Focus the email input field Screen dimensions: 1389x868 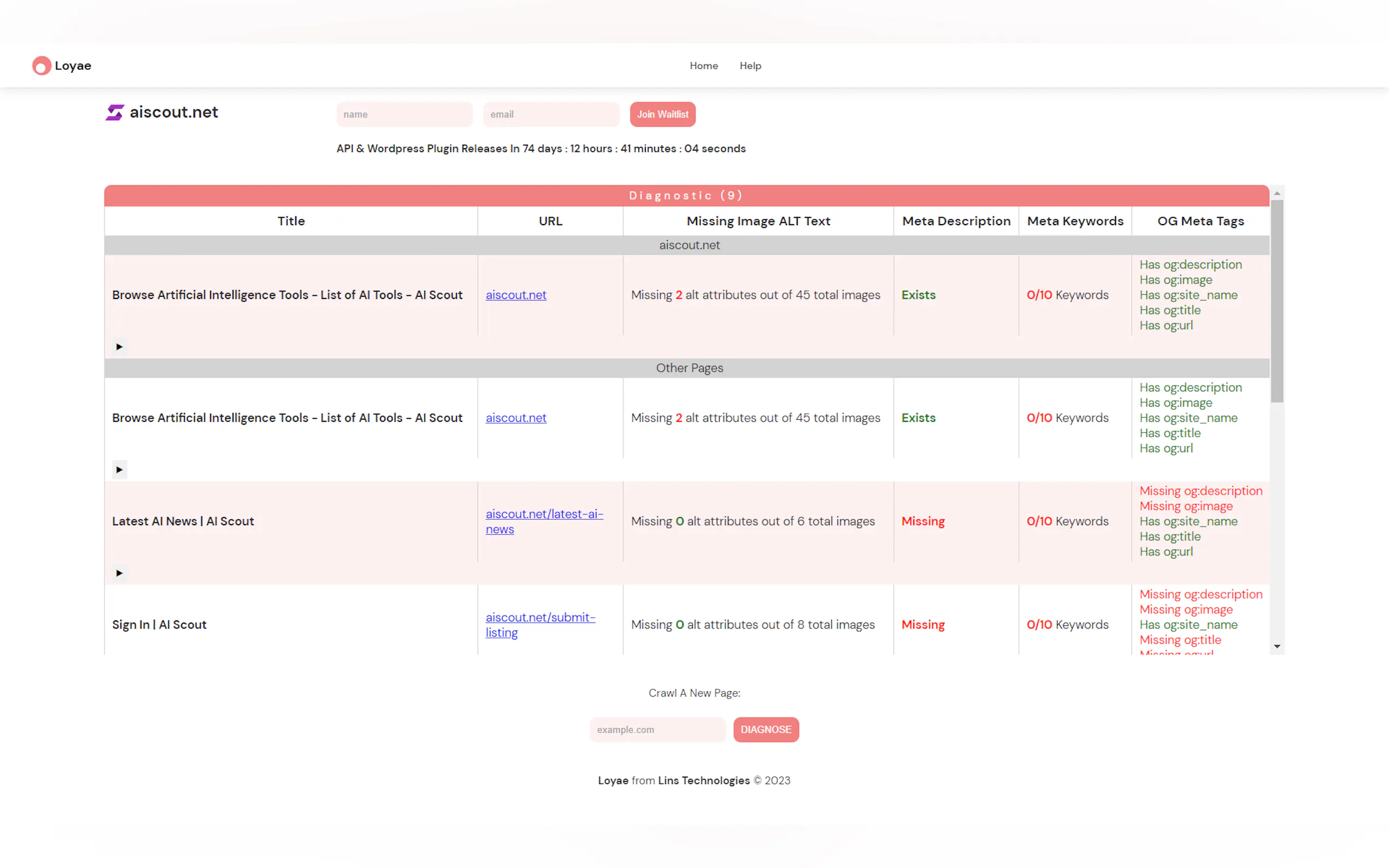click(x=551, y=114)
